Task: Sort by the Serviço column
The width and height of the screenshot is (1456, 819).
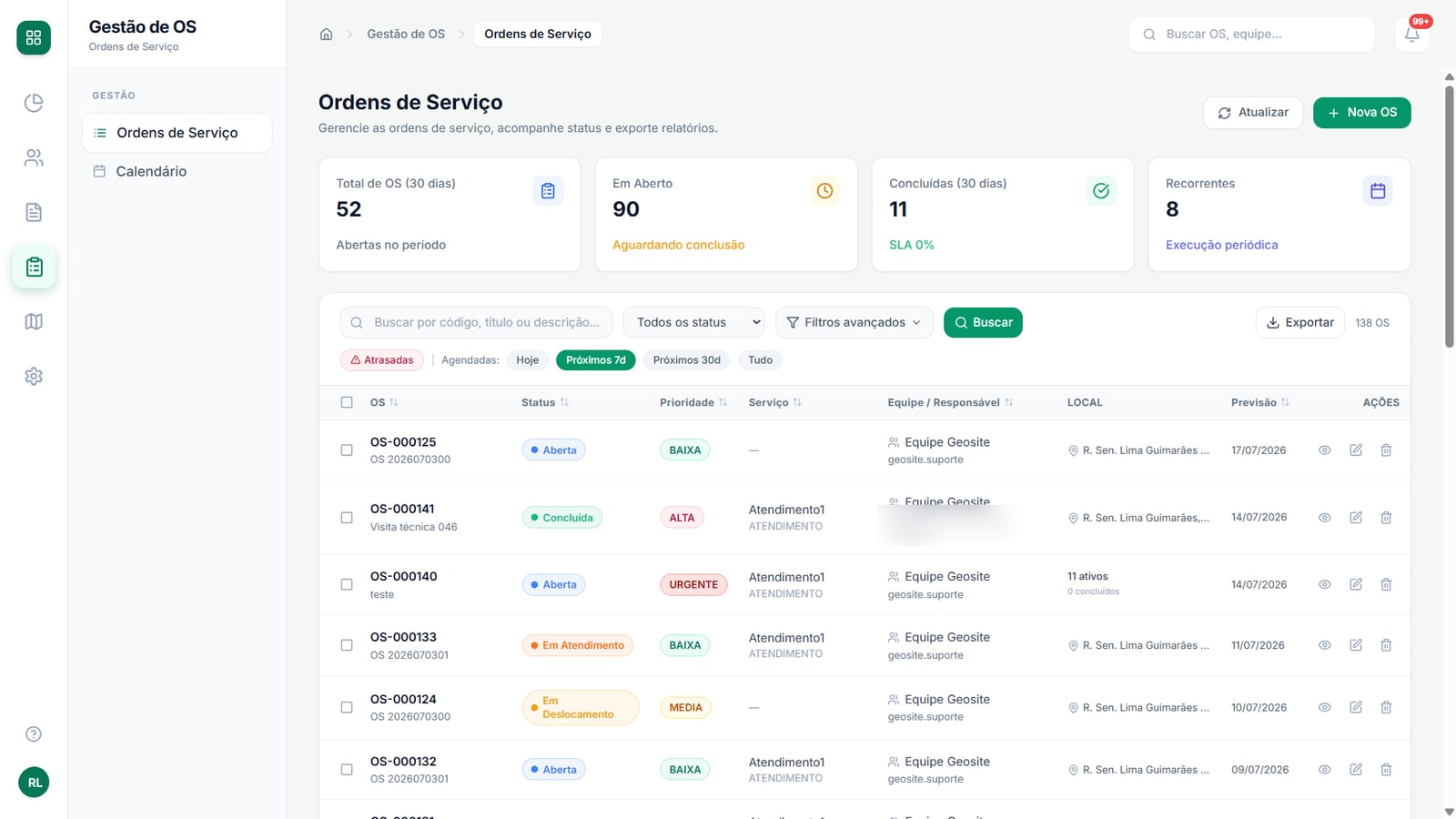Action: click(x=775, y=402)
